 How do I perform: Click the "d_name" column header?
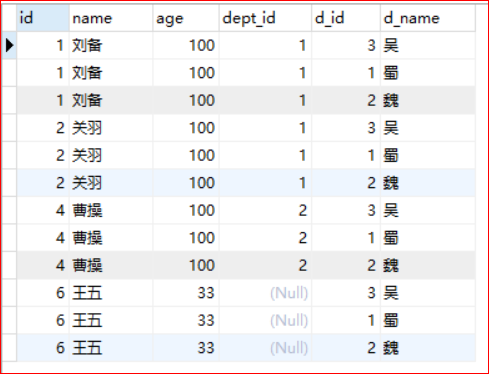[428, 18]
